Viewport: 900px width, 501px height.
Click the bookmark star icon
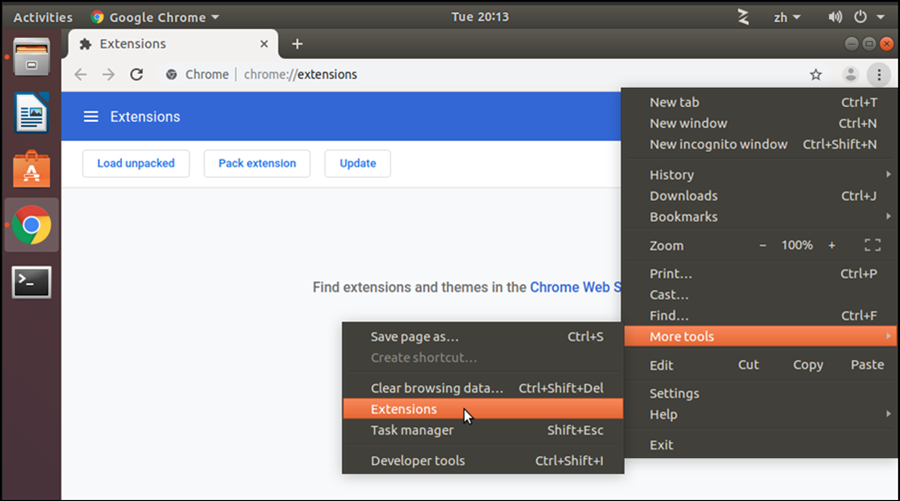tap(816, 74)
